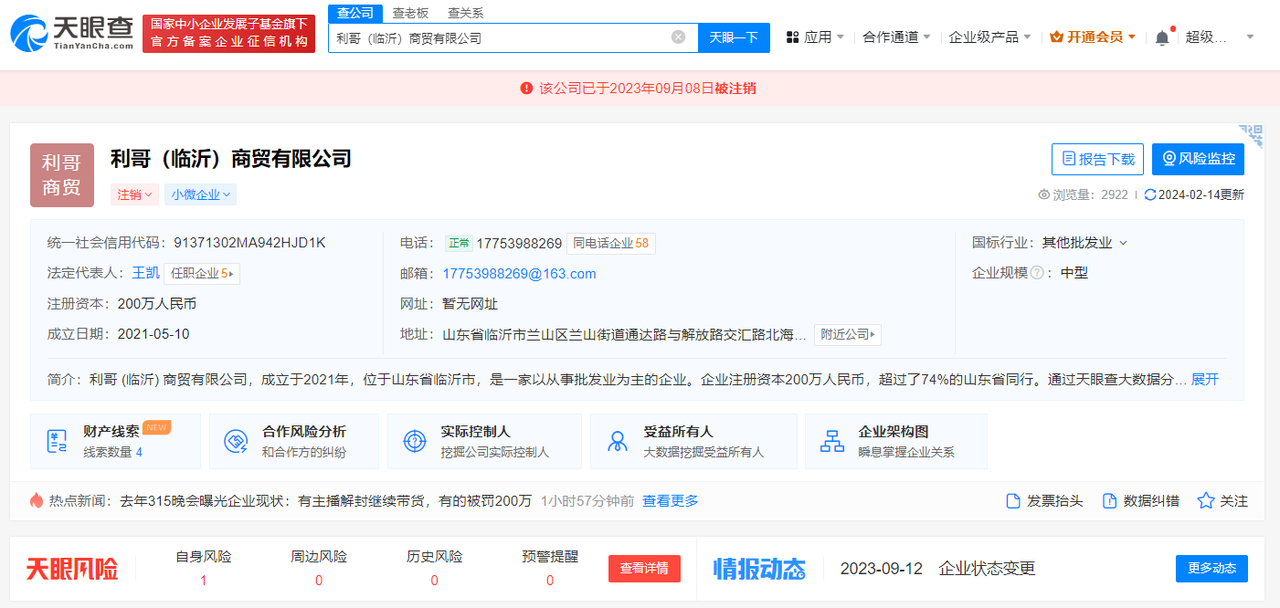Expand the 注销 status dropdown tag

pos(135,195)
